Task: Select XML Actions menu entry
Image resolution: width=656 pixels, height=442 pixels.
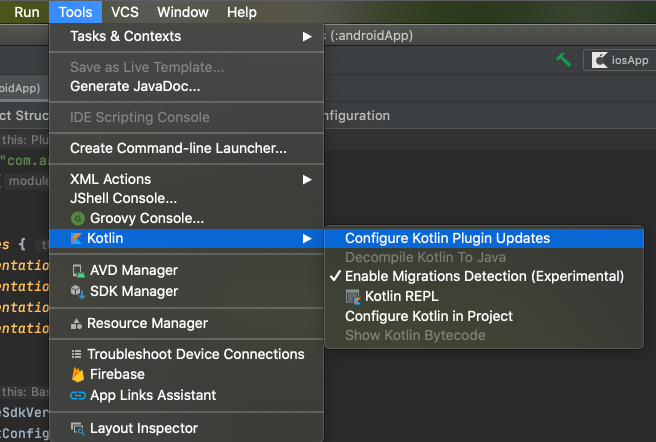Action: pyautogui.click(x=187, y=179)
